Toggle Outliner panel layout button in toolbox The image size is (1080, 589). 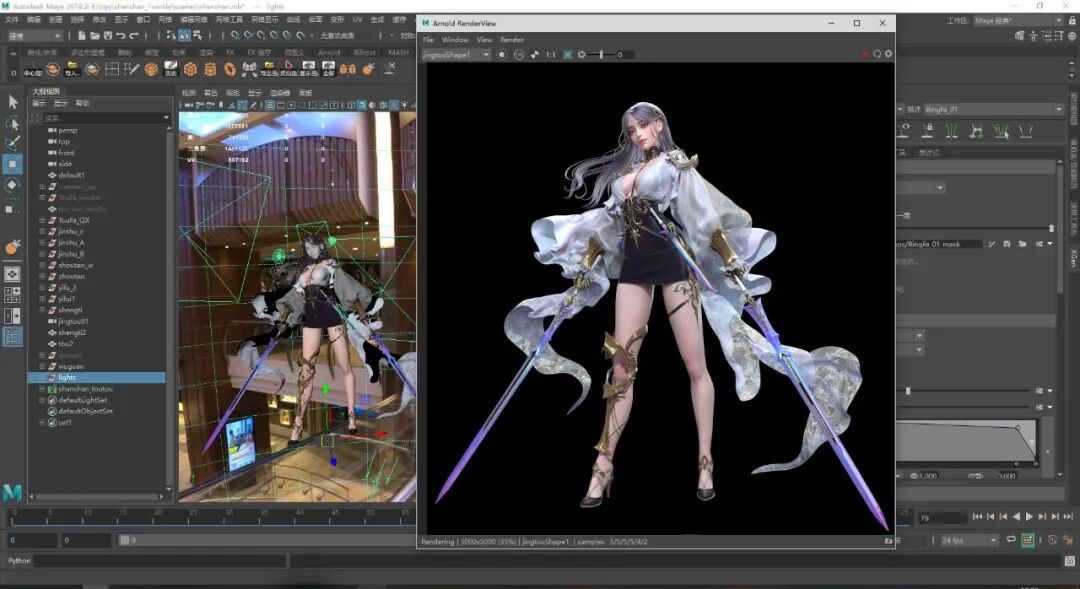pos(13,337)
